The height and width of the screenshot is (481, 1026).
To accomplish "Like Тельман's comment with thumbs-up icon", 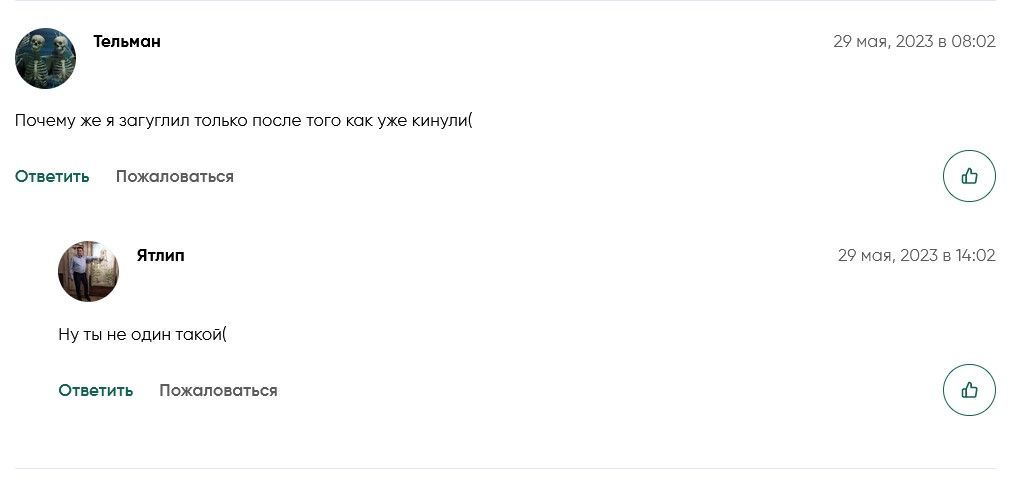I will point(969,176).
